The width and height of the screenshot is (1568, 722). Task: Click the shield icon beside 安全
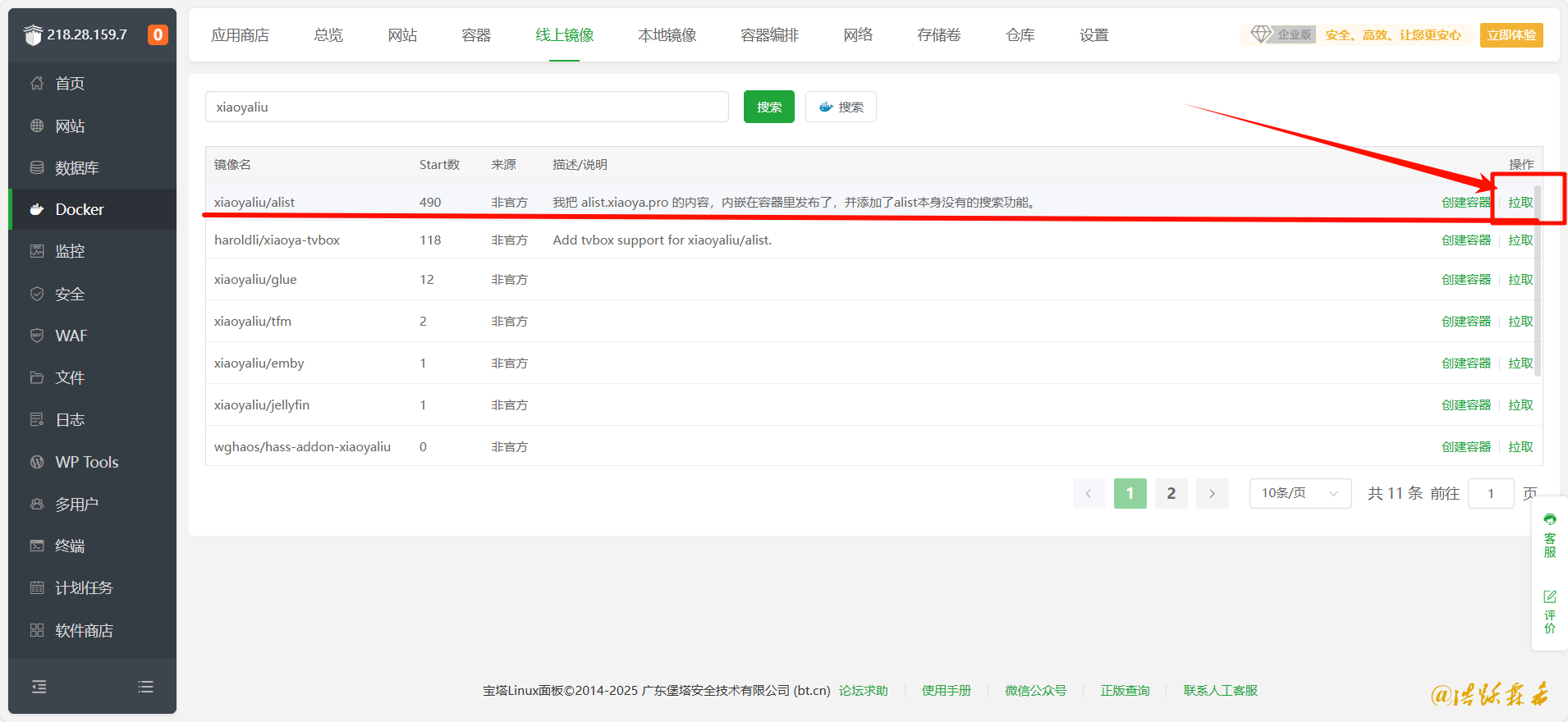click(x=37, y=294)
